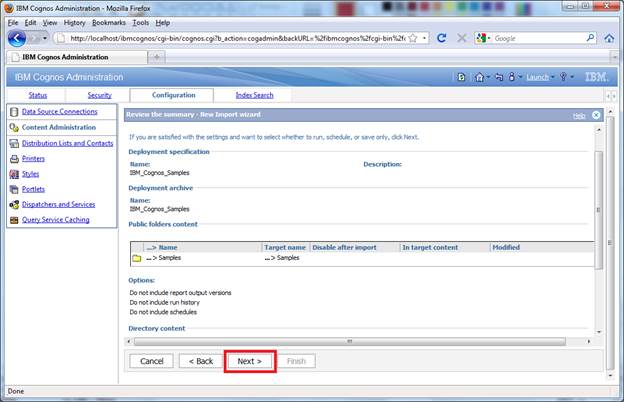The image size is (624, 402).
Task: Click the Modified column header
Action: point(506,247)
